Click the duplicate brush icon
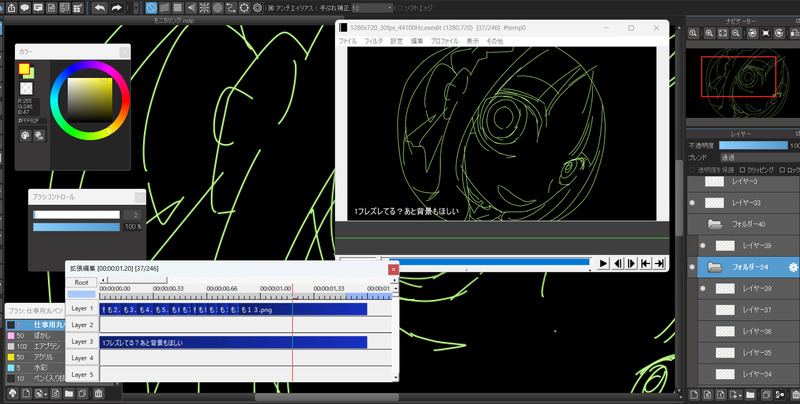Screen dimensions: 800x404 coord(82,393)
